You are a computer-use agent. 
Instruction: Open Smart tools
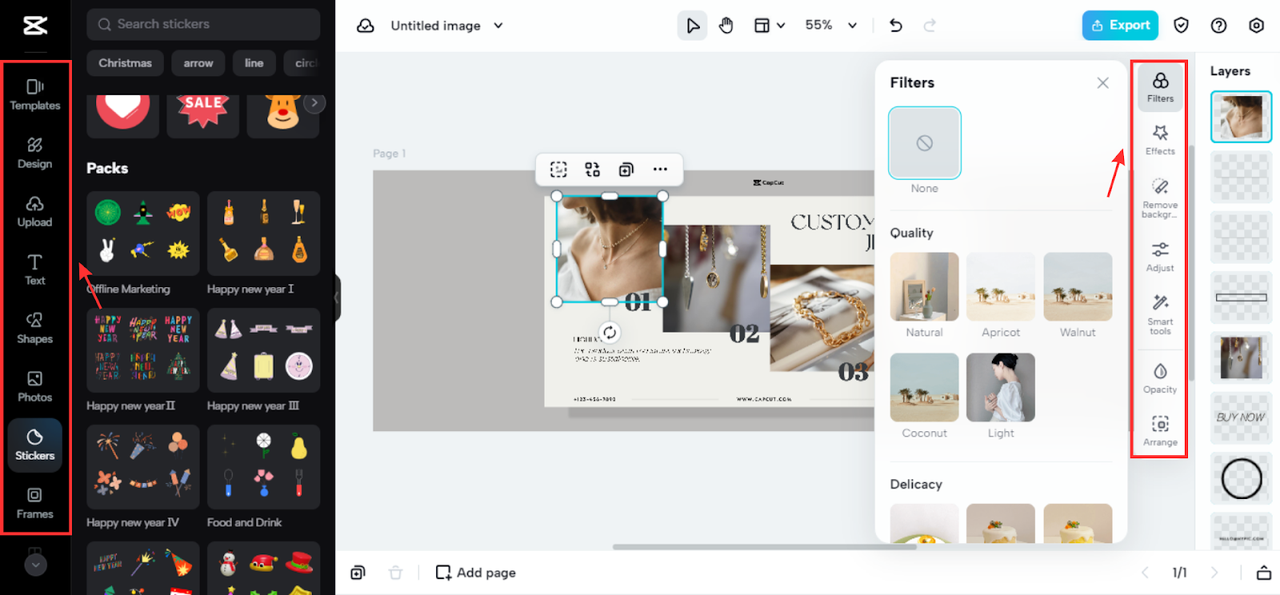point(1160,313)
